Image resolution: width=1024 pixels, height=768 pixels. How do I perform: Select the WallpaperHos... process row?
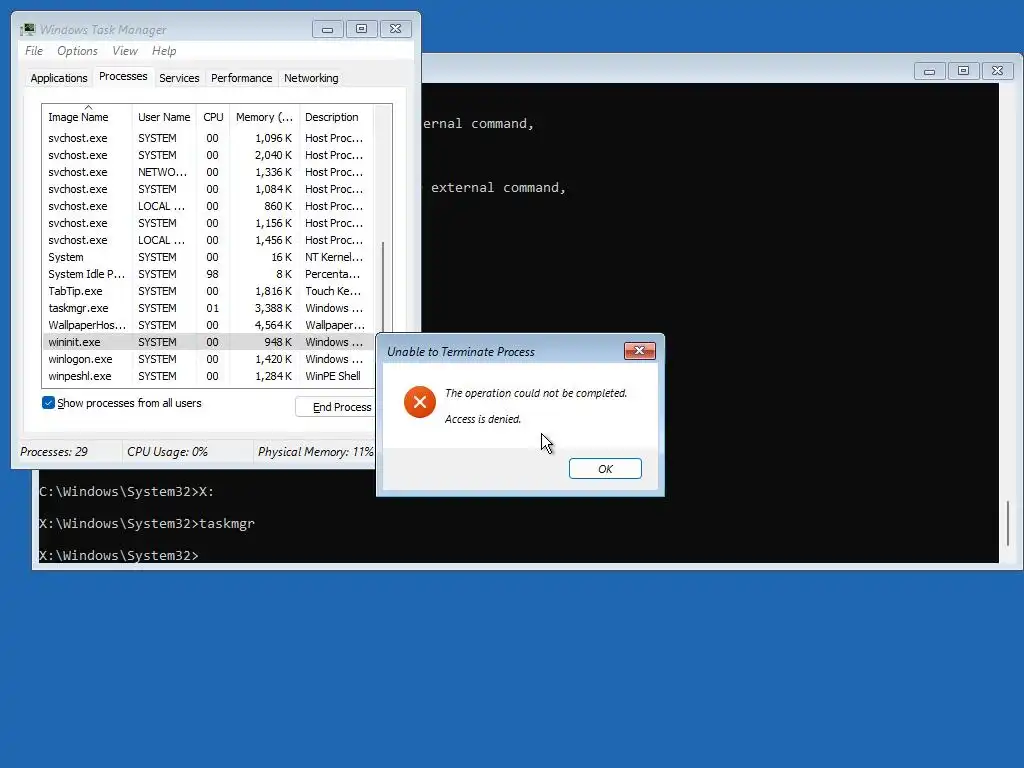click(x=209, y=325)
